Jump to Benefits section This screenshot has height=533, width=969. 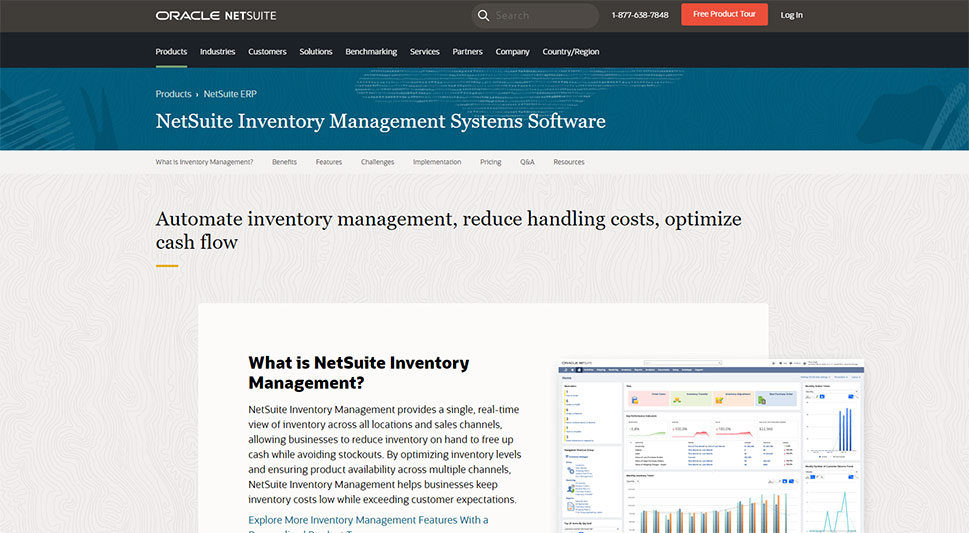click(x=284, y=162)
